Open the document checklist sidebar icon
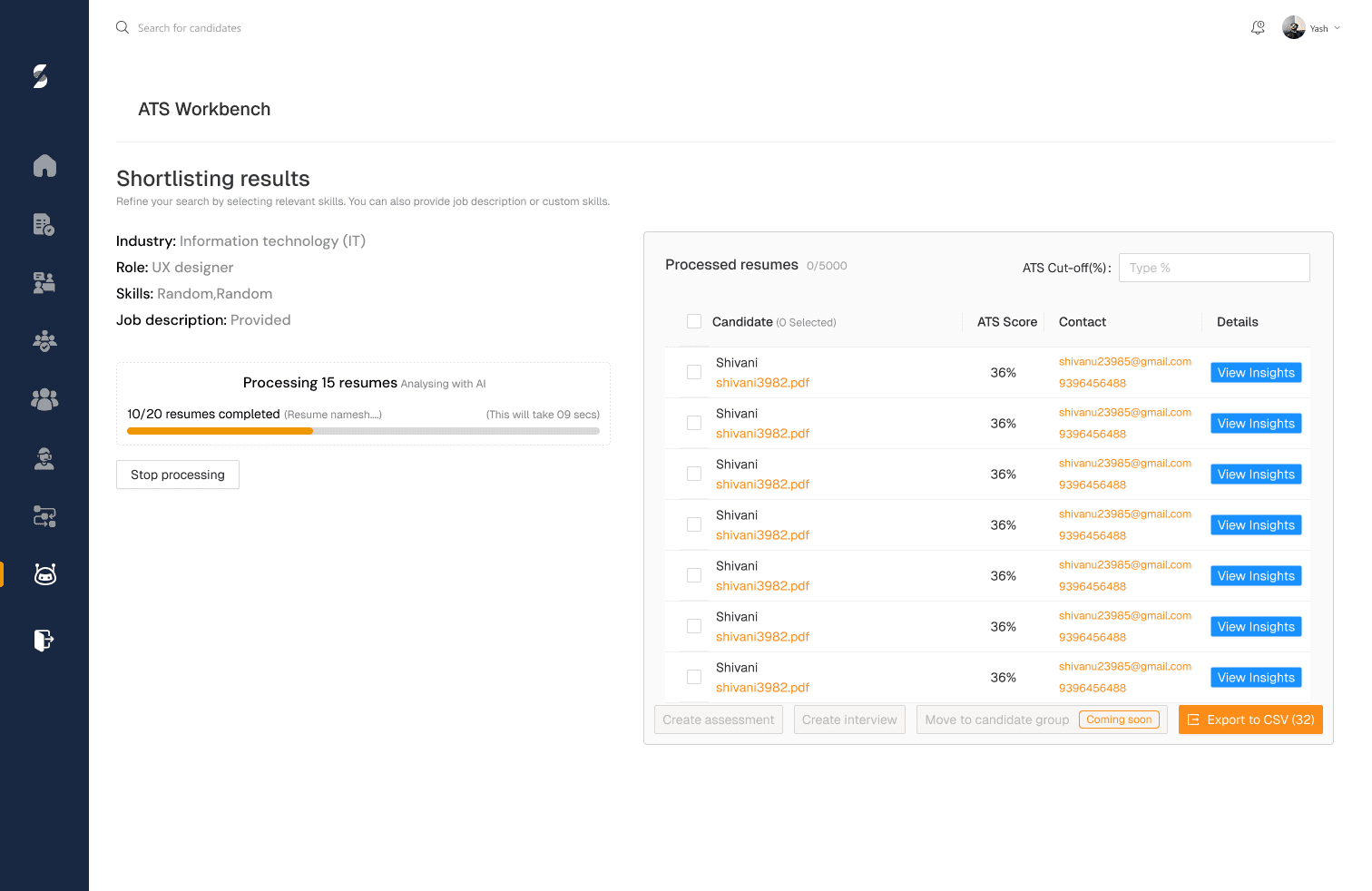 (x=44, y=224)
